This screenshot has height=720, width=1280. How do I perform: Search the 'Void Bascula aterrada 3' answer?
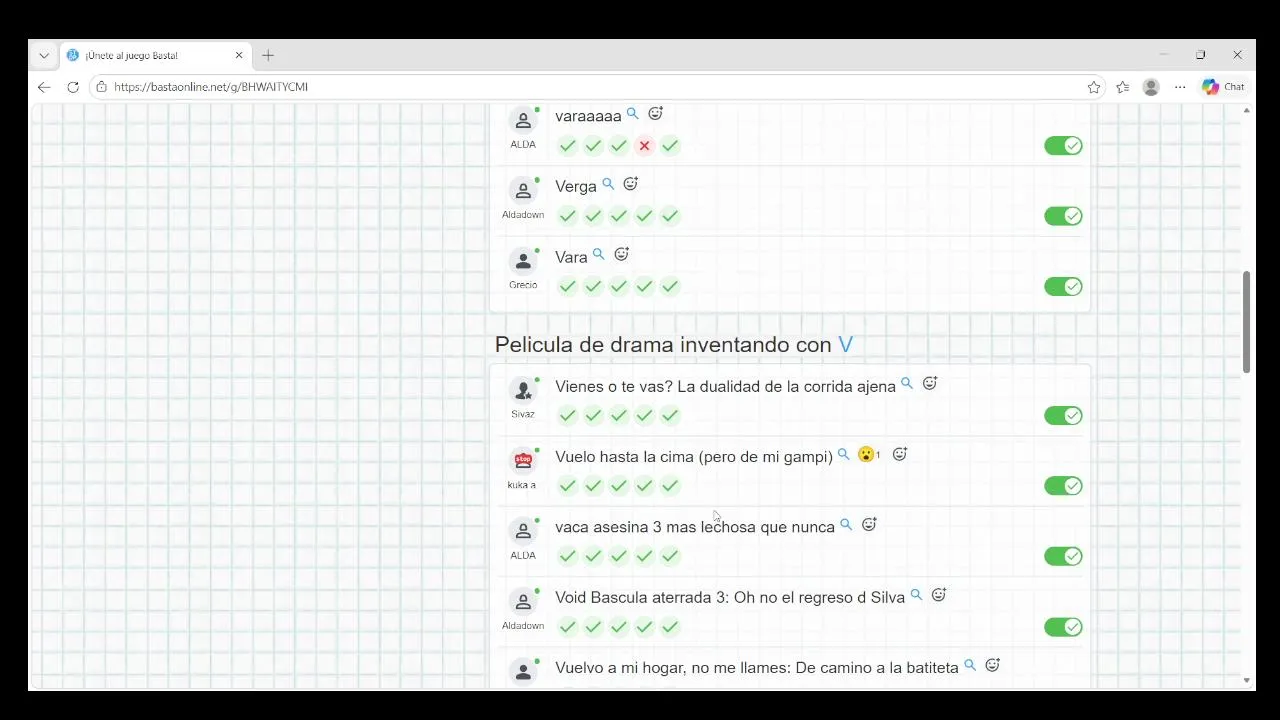pos(916,595)
